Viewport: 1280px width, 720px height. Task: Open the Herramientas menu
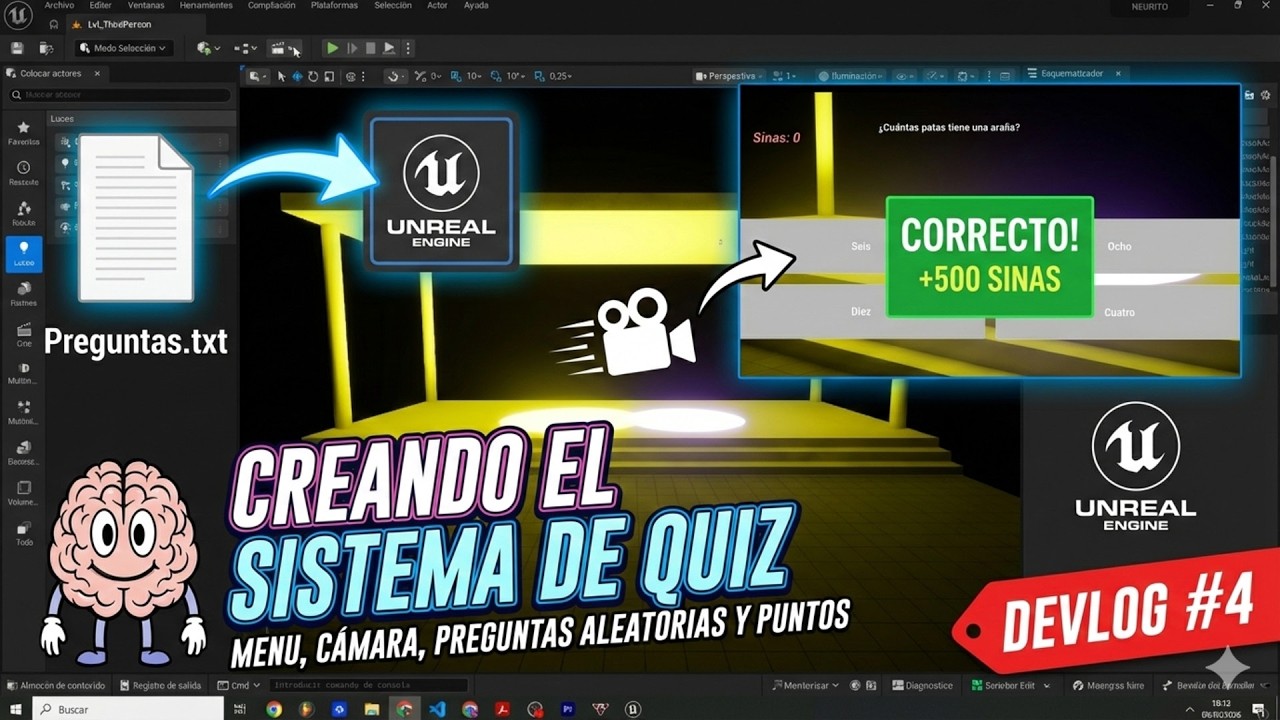pos(206,5)
